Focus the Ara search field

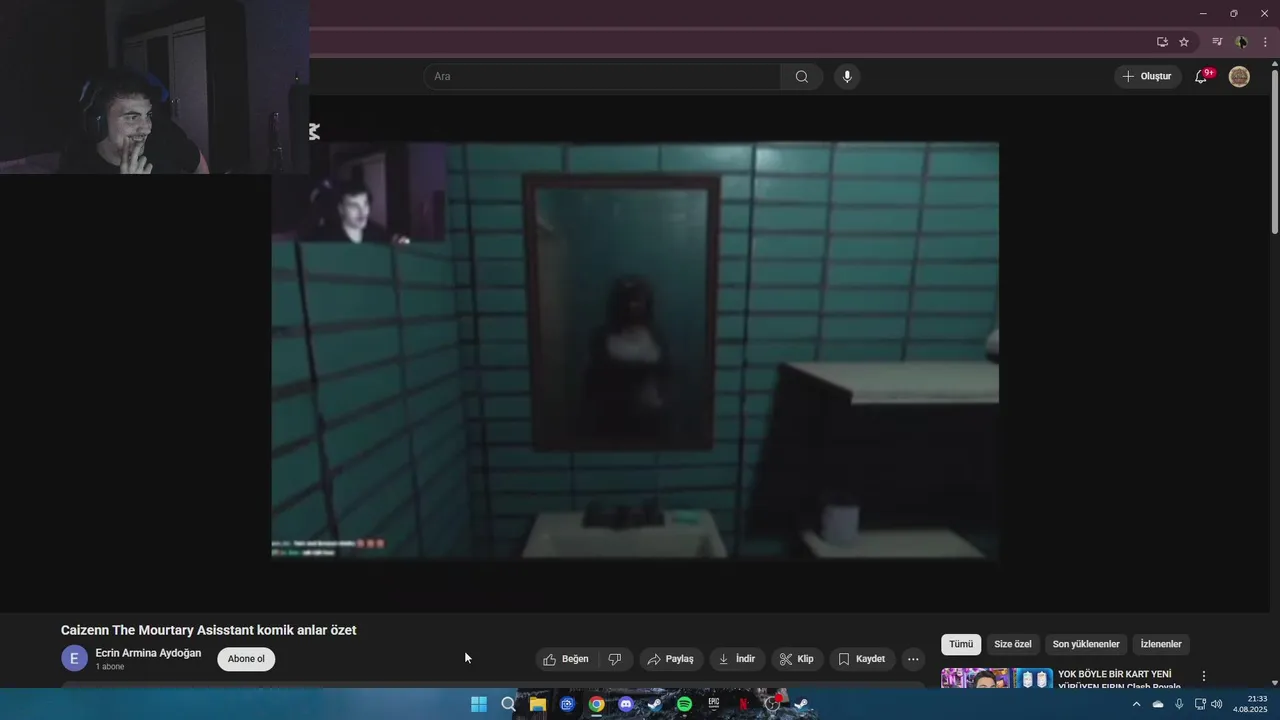pos(602,77)
